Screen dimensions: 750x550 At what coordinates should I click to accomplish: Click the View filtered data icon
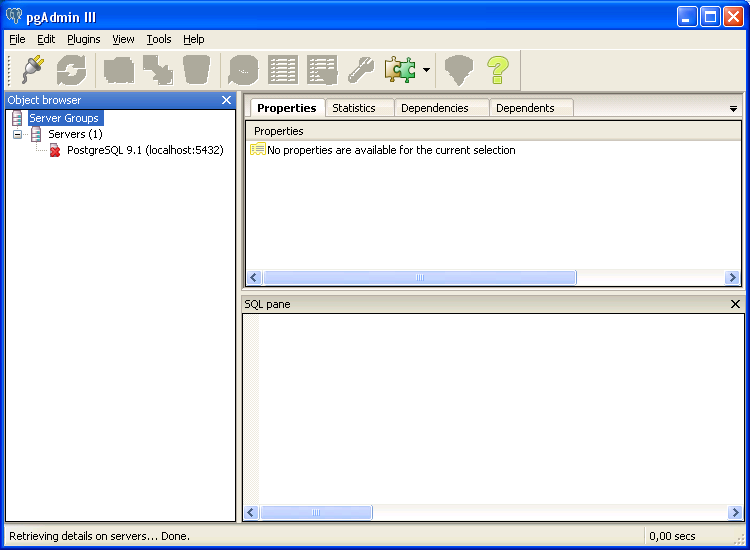(322, 70)
